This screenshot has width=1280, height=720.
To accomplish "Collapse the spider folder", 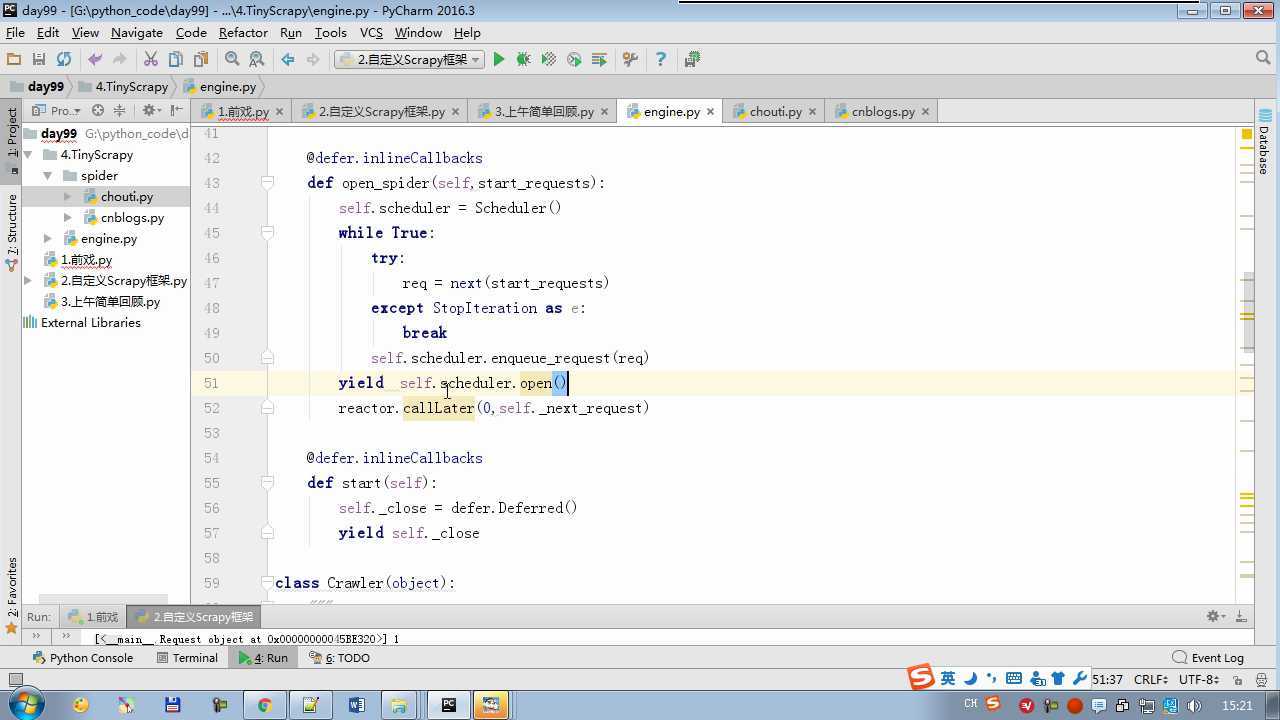I will [47, 176].
